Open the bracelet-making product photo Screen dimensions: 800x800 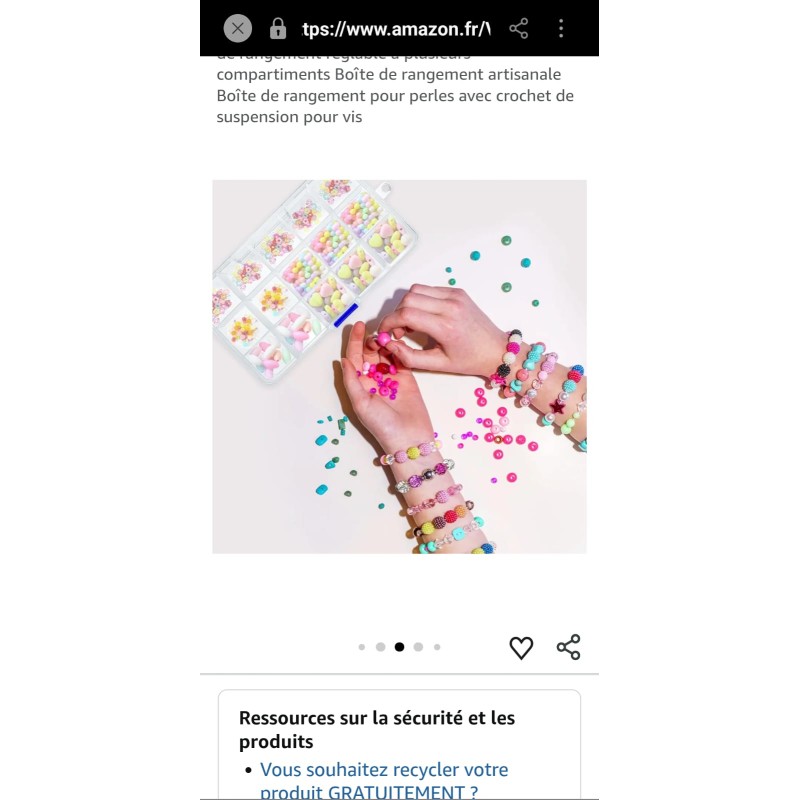coord(399,367)
